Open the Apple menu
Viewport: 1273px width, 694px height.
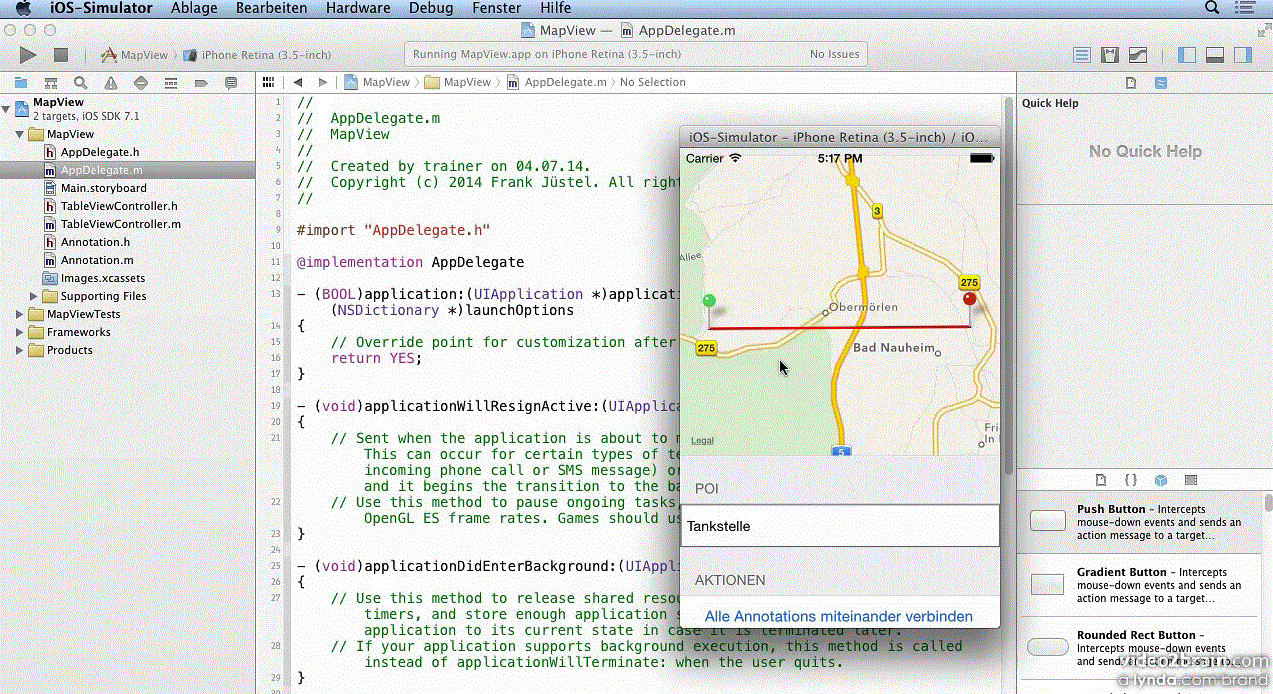[x=24, y=8]
